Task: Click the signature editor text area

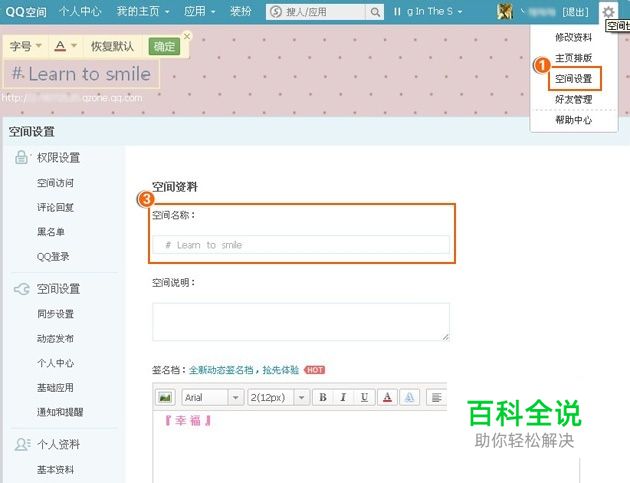Action: tap(300, 446)
